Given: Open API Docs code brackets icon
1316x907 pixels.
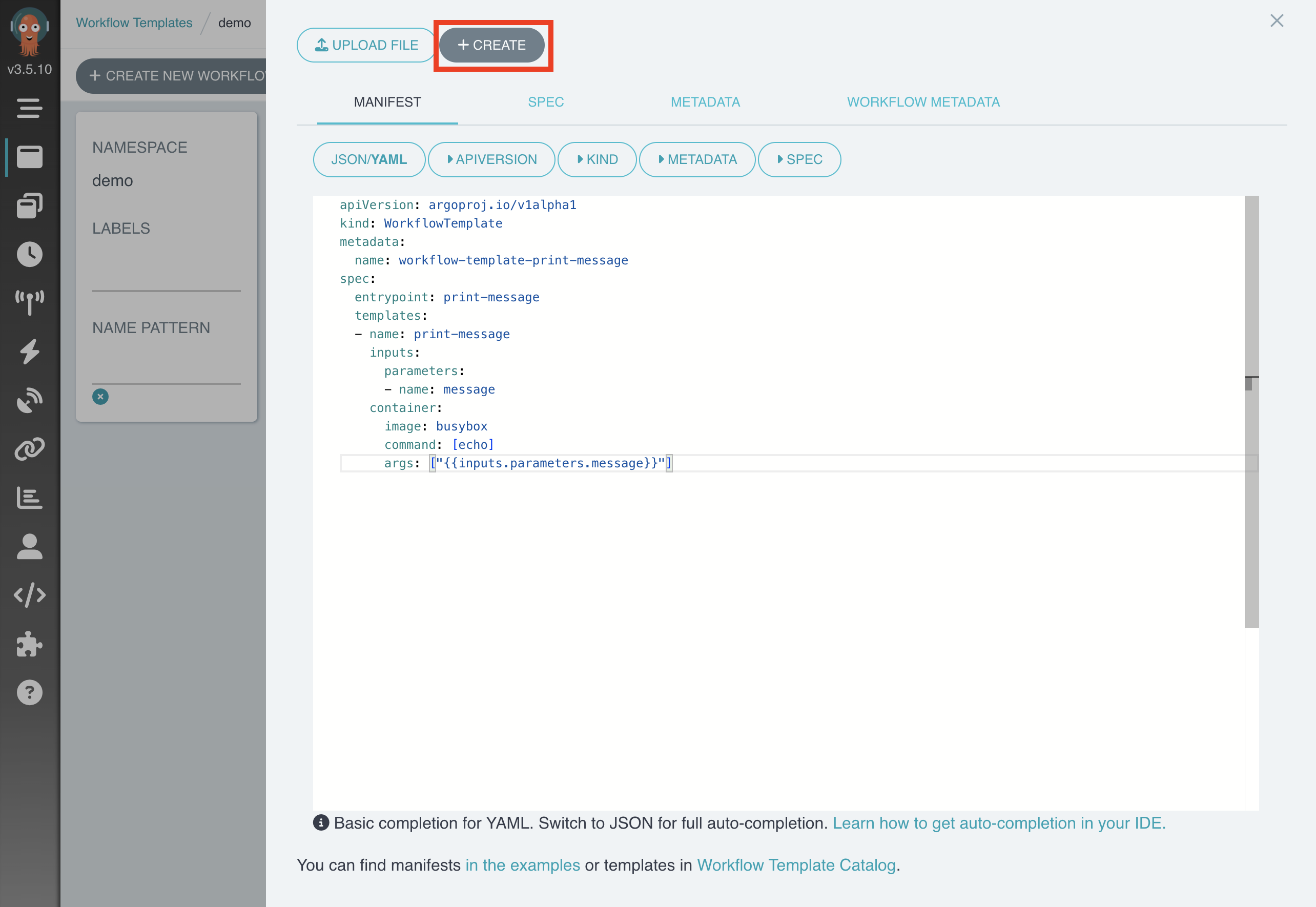Looking at the screenshot, I should 29,595.
